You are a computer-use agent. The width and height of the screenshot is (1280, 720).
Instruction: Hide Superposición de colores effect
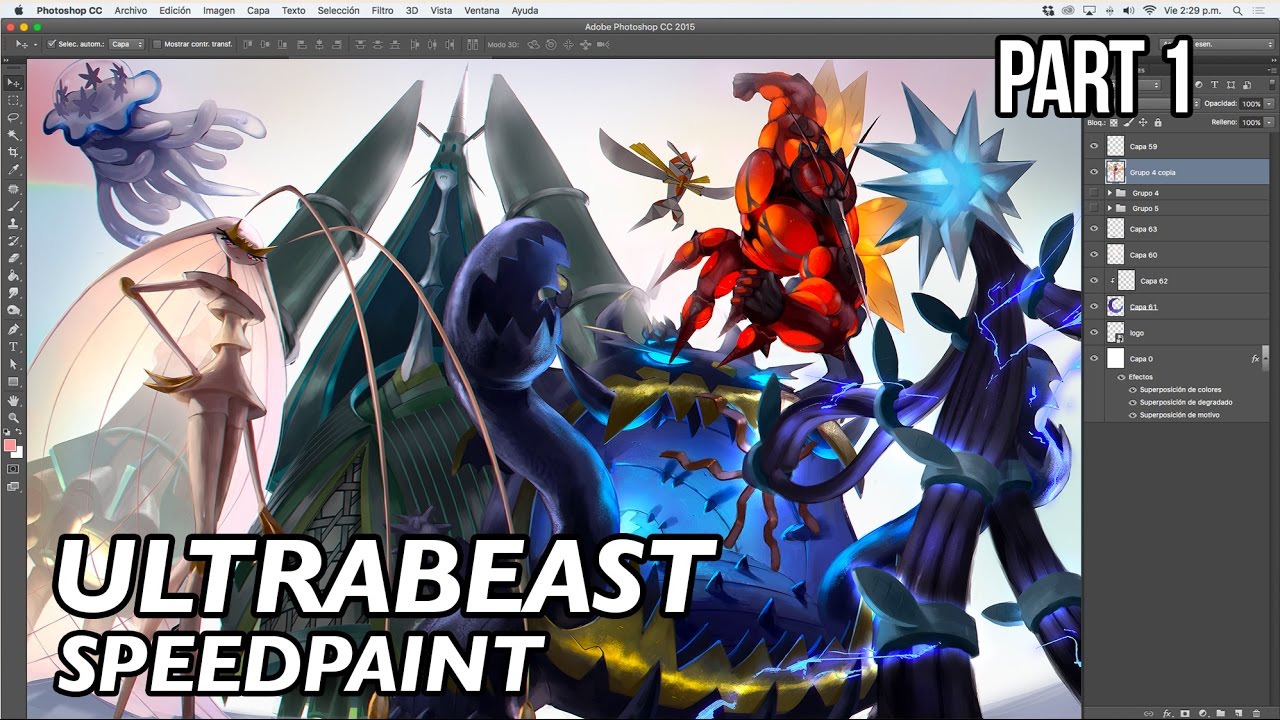pos(1133,389)
